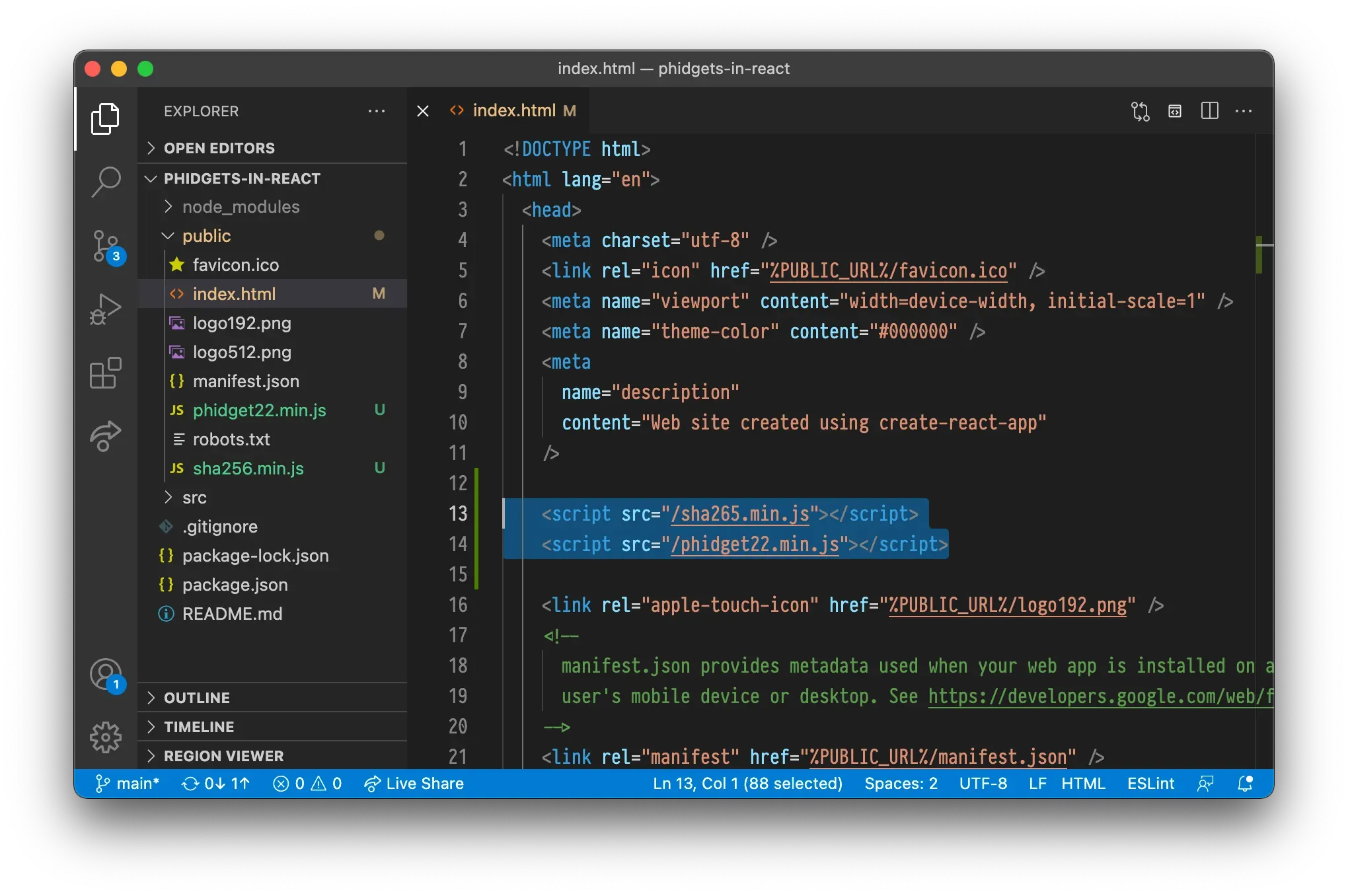The width and height of the screenshot is (1348, 896).
Task: Open package-lock.json file
Action: click(x=272, y=556)
